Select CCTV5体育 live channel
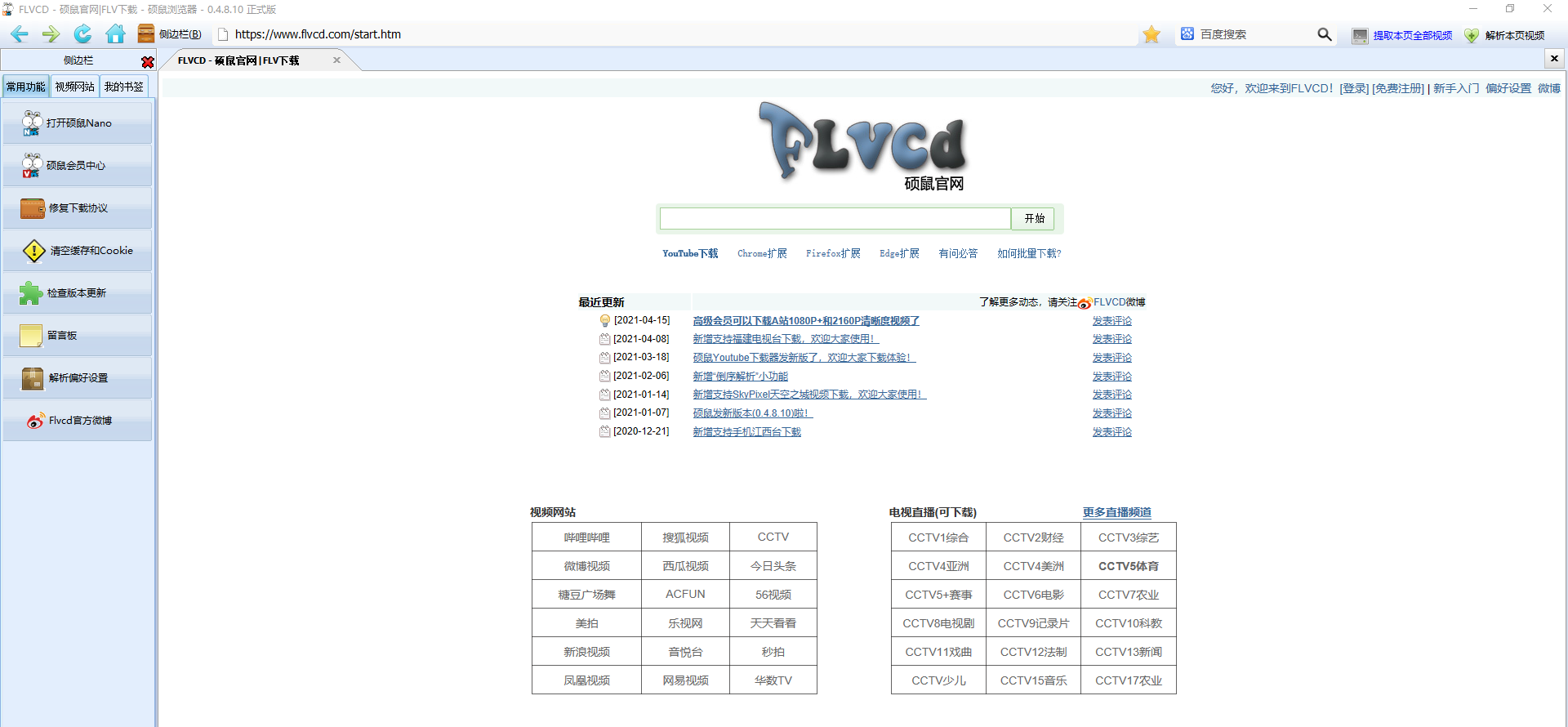Image resolution: width=1568 pixels, height=727 pixels. coord(1129,566)
